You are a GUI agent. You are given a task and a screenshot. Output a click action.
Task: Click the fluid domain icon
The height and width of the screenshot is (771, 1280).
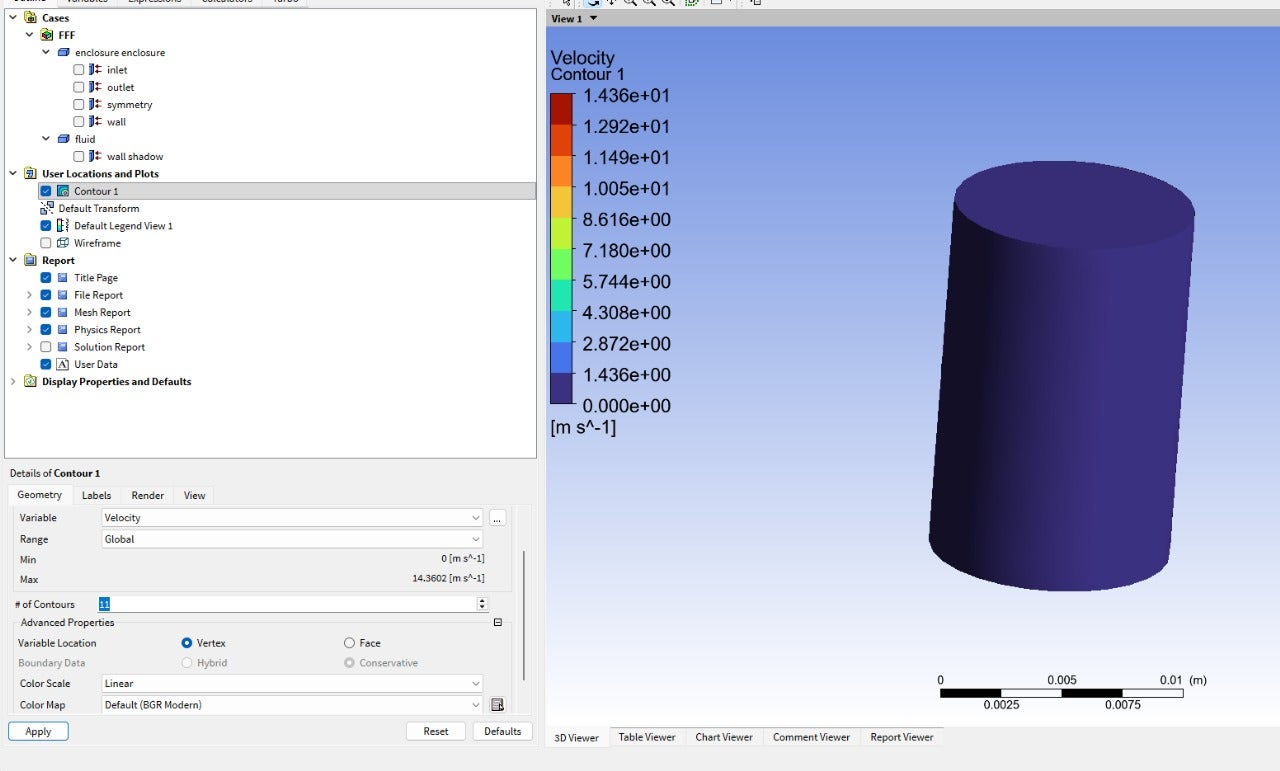63,139
